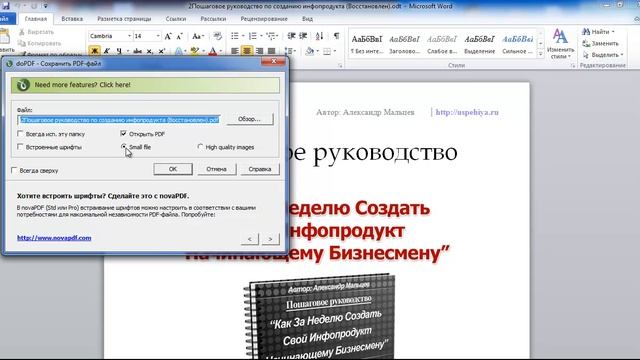640x360 pixels.
Task: Click the Numbering list icon
Action: [253, 36]
